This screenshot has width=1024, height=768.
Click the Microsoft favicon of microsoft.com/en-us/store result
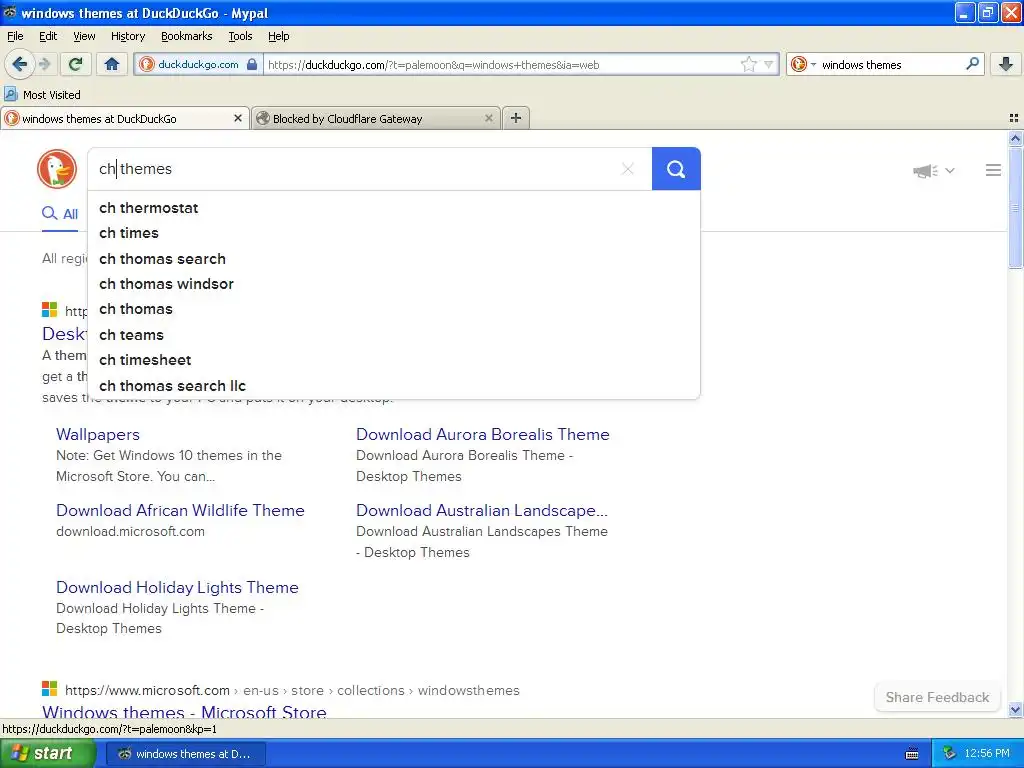point(50,688)
